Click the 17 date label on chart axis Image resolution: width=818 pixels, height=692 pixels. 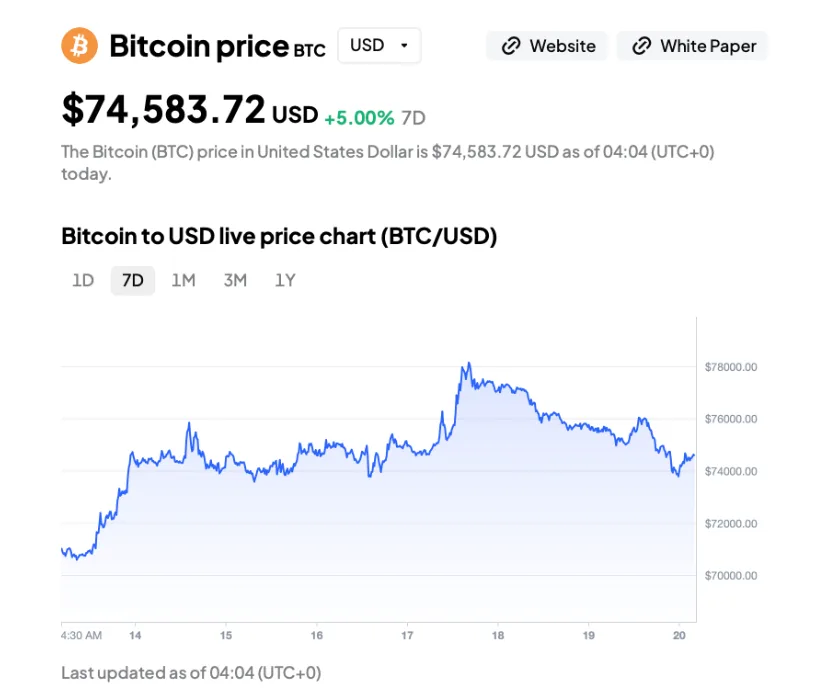[x=407, y=635]
